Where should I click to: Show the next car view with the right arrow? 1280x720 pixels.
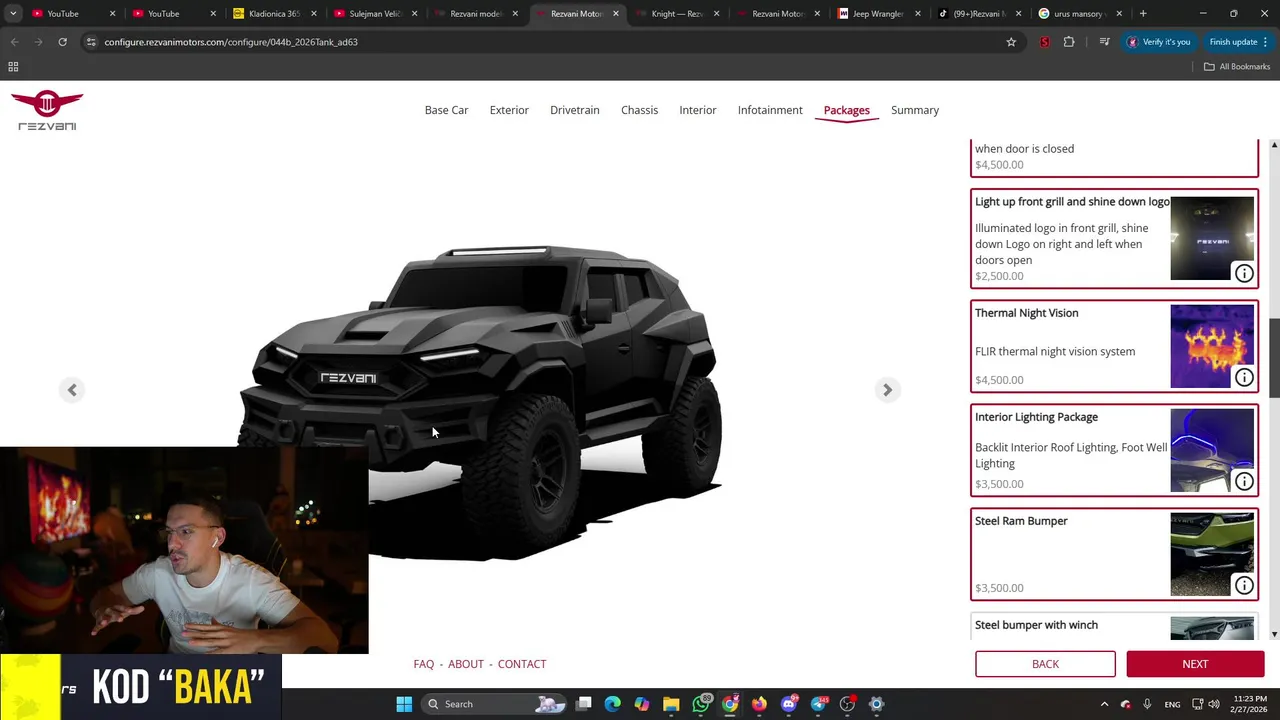click(x=887, y=390)
